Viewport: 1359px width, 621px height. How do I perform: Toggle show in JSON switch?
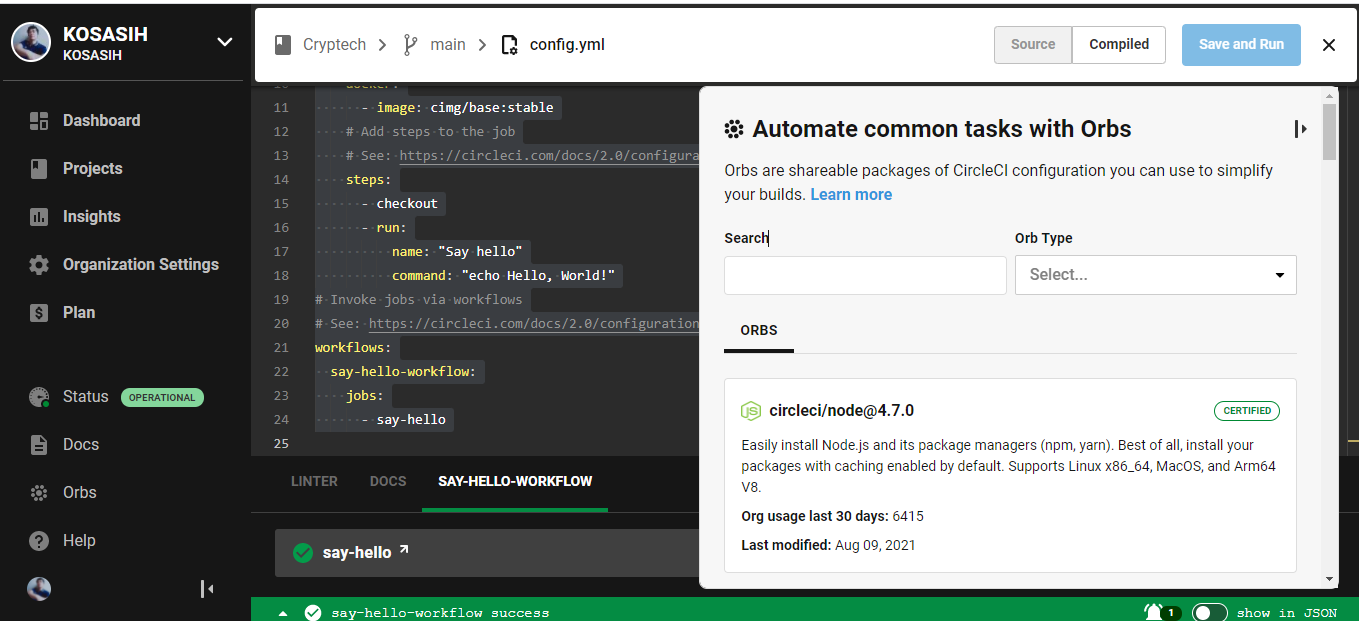click(1209, 613)
